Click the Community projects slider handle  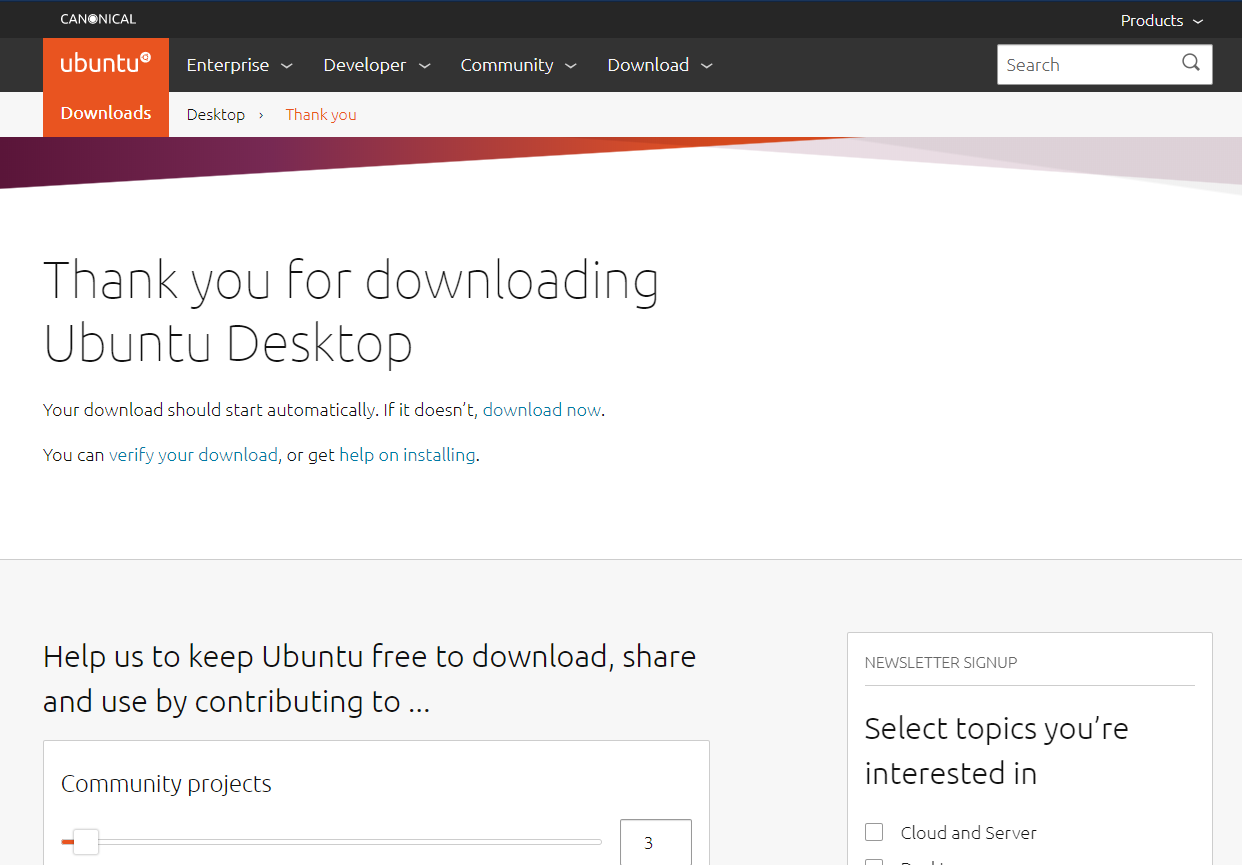[x=86, y=842]
